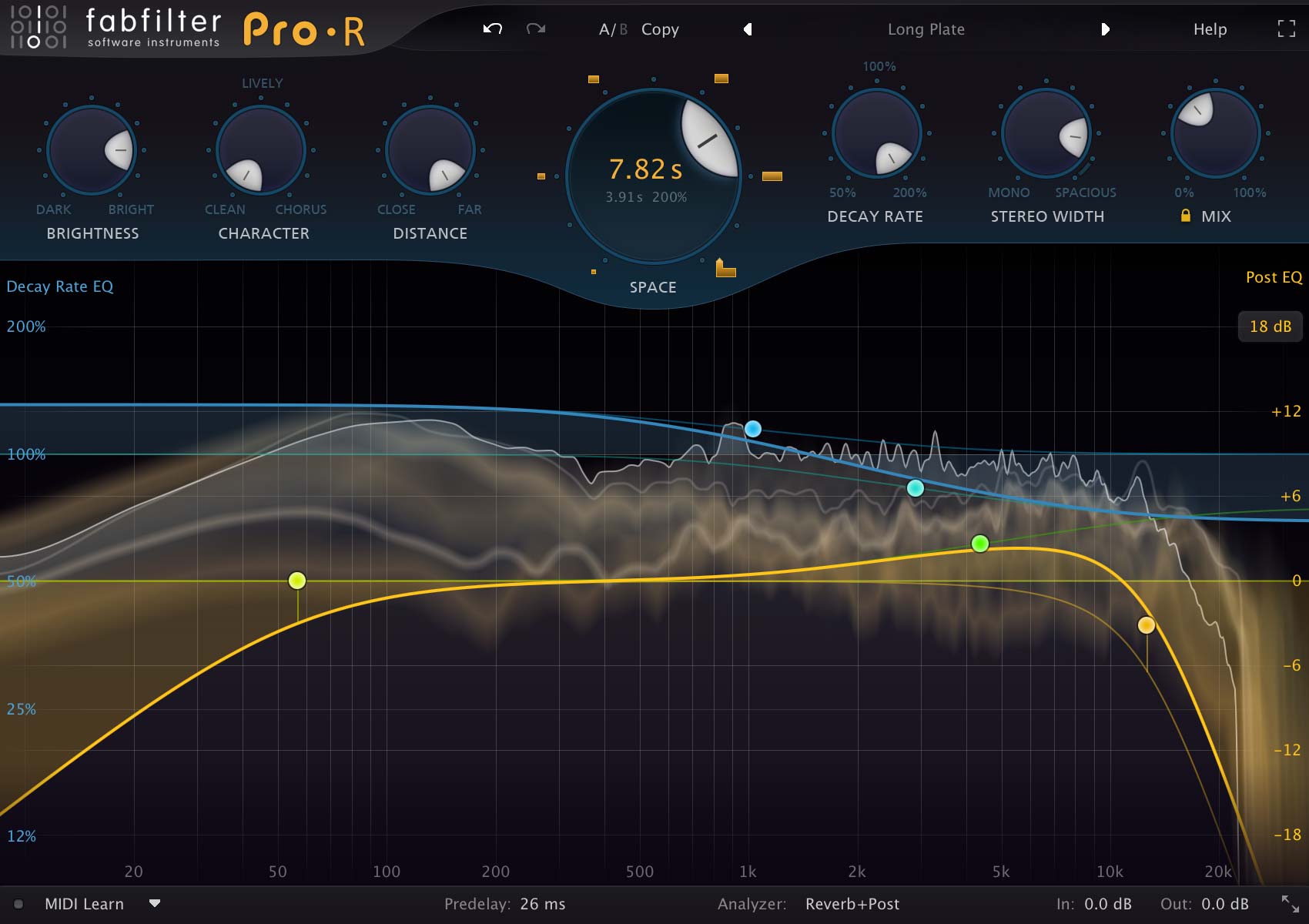Open the Long Plate preset menu
The image size is (1309, 924).
(926, 29)
